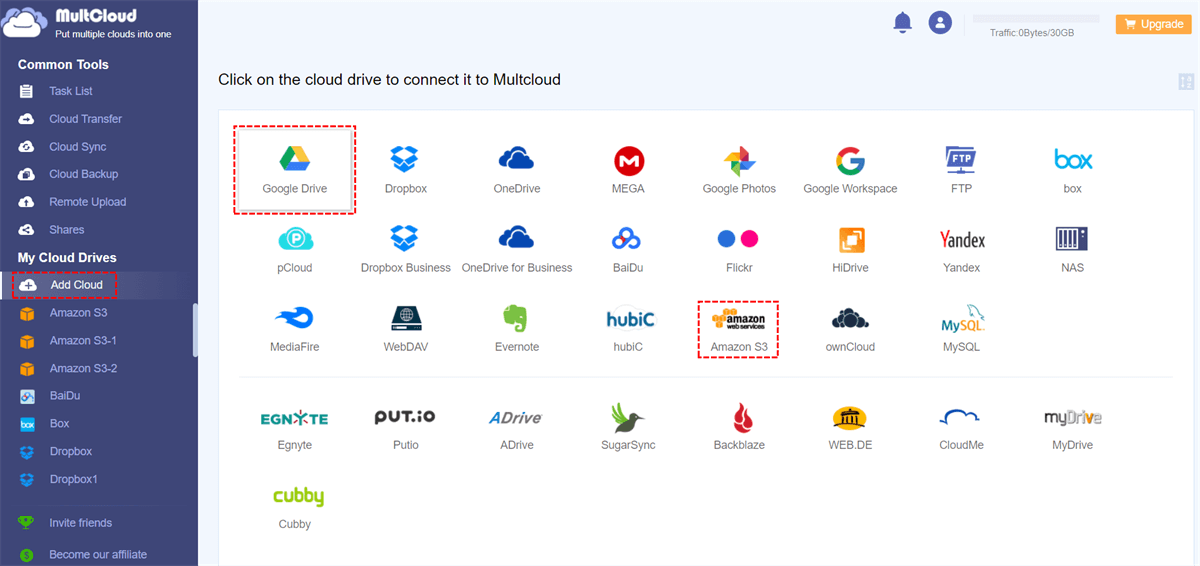
Task: Connect pCloud storage
Action: coord(294,249)
